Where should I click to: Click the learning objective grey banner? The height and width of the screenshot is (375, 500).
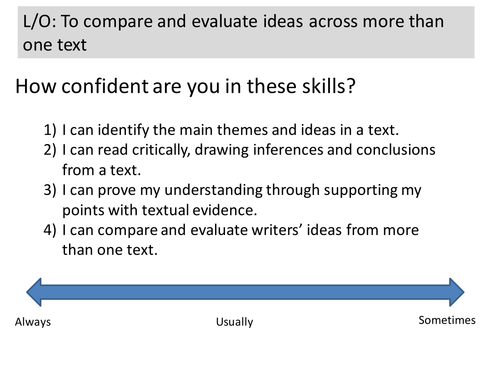(246, 32)
